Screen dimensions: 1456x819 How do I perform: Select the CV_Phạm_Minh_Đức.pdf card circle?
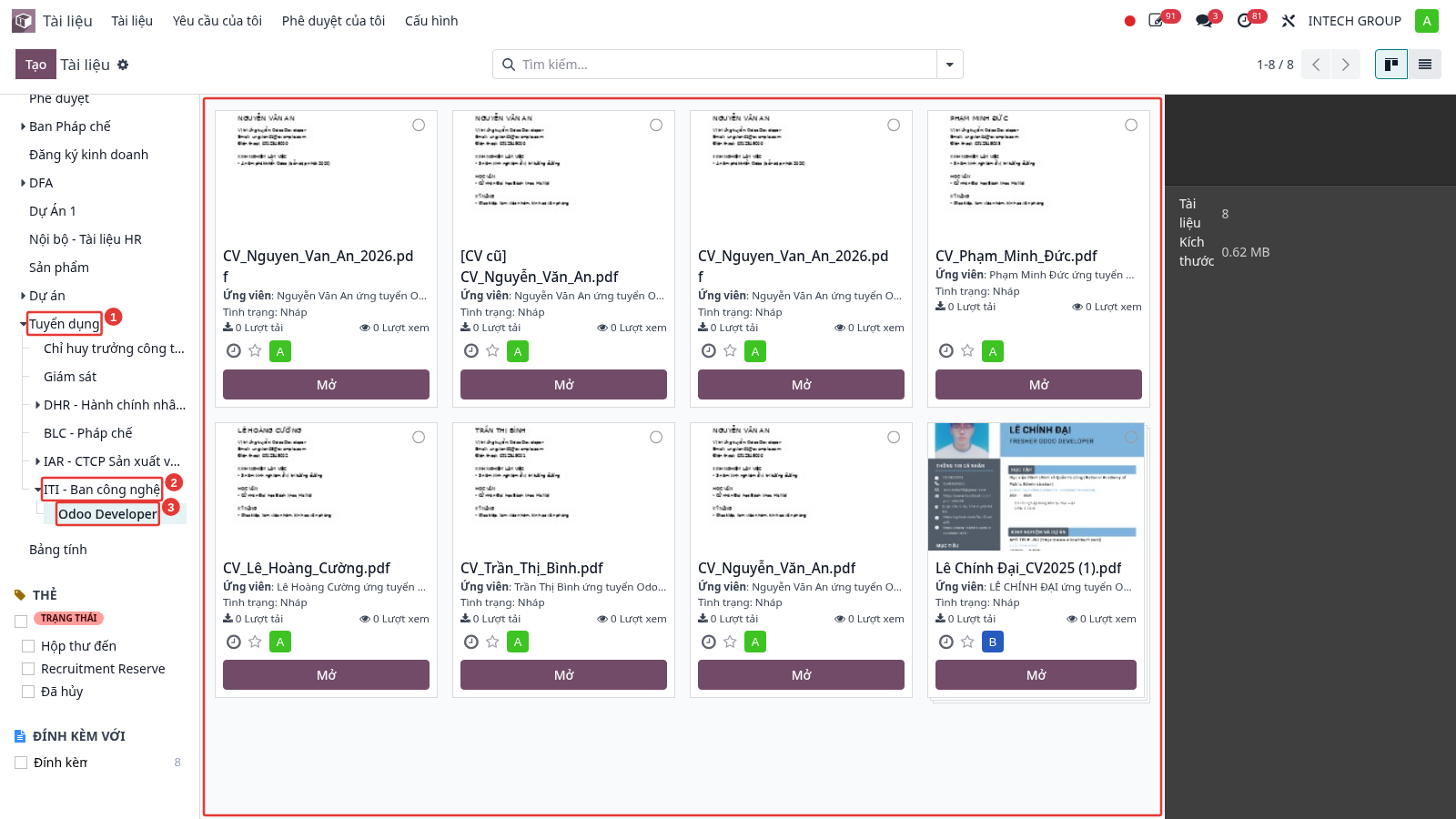point(1131,126)
